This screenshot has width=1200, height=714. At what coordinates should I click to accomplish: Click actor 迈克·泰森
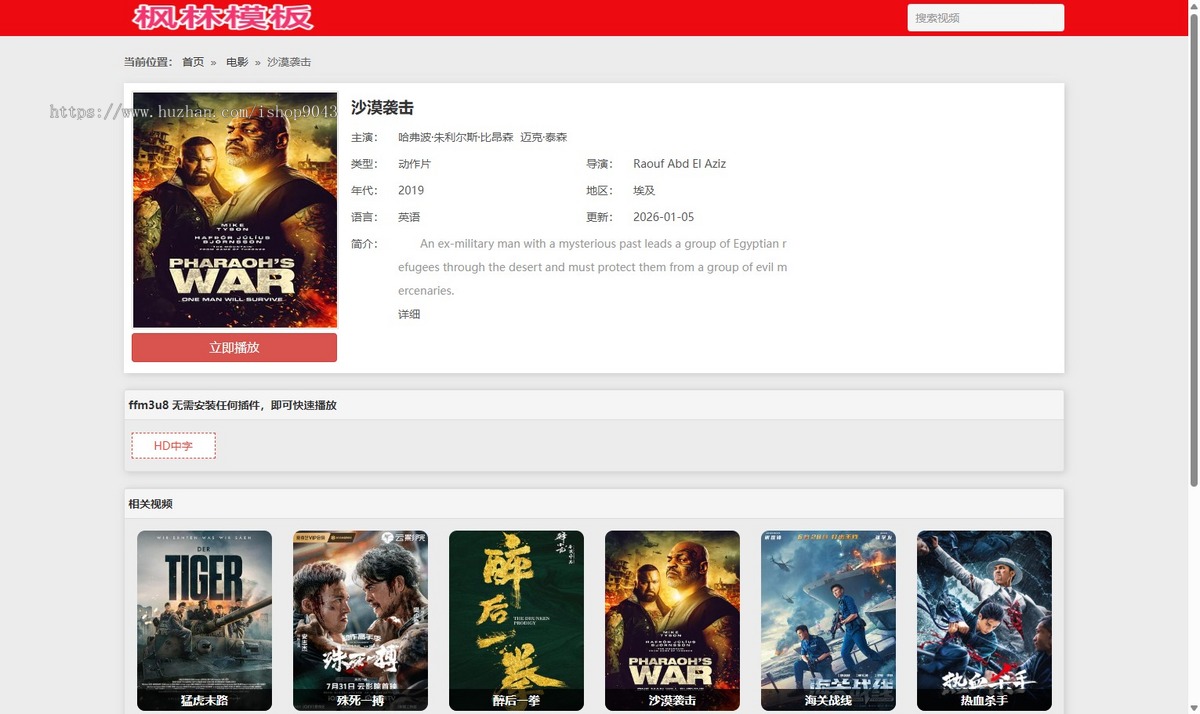[x=544, y=137]
